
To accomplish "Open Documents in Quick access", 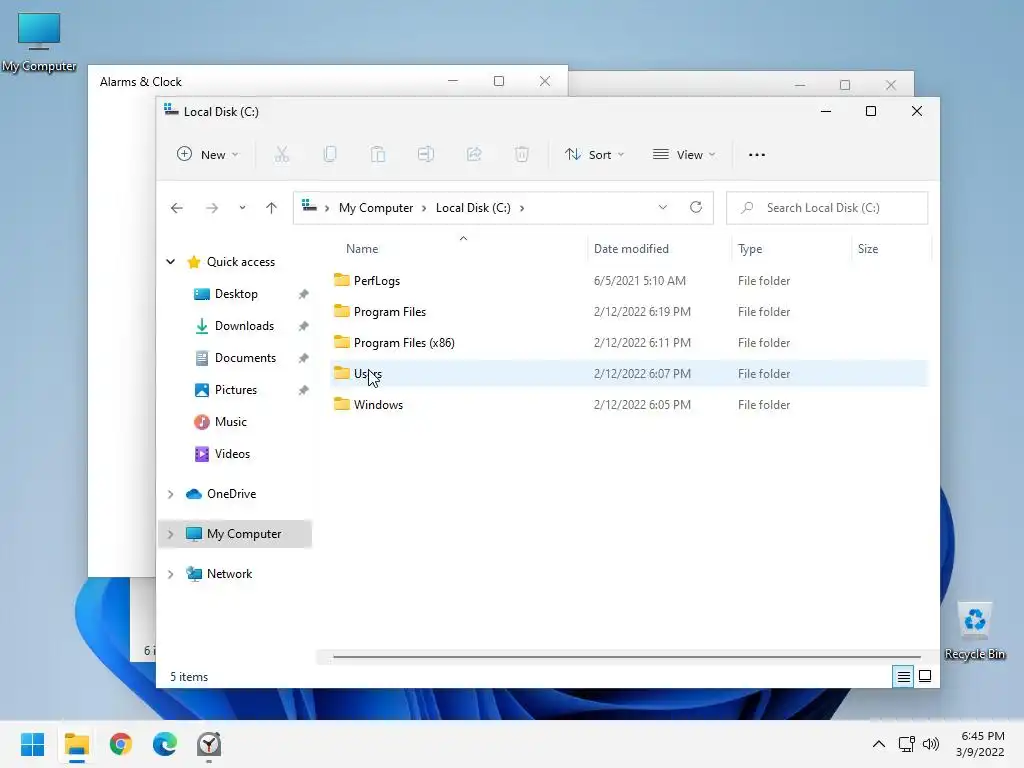I will (245, 358).
